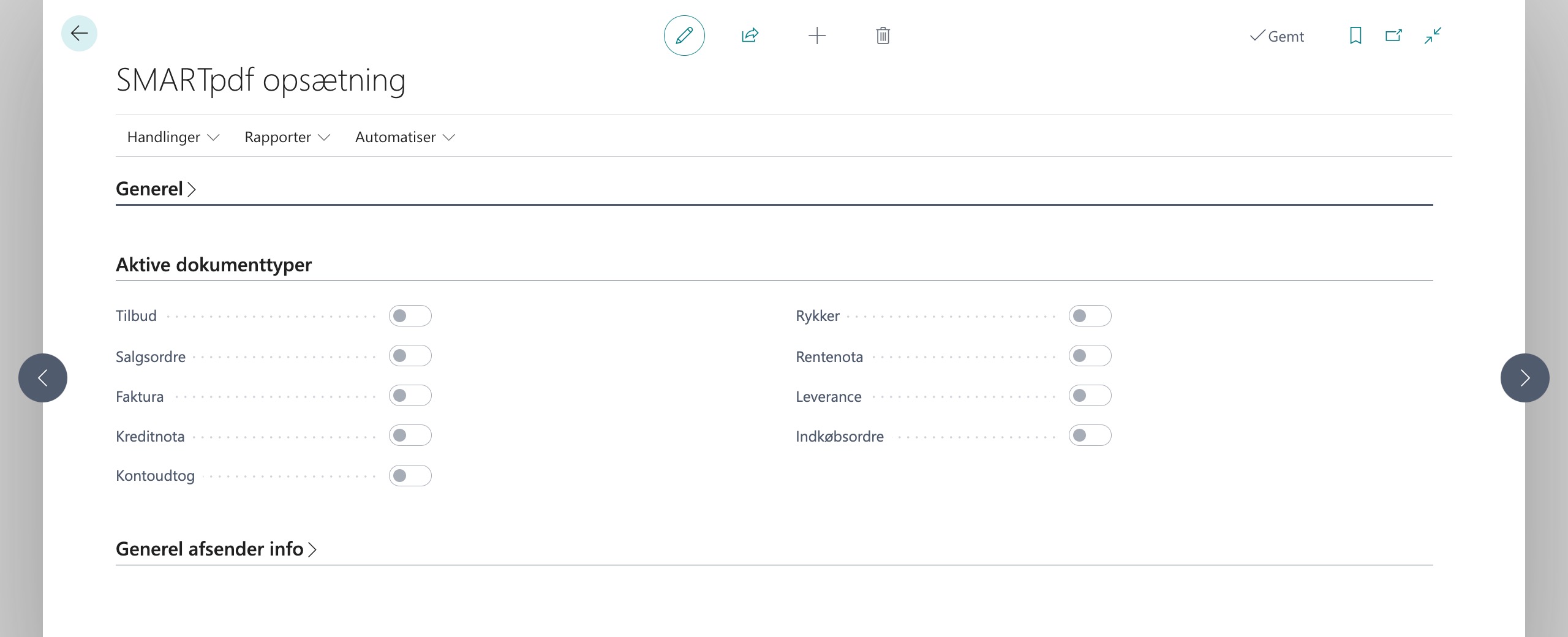Viewport: 1568px width, 637px height.
Task: Click the pencil edit icon
Action: tap(684, 36)
